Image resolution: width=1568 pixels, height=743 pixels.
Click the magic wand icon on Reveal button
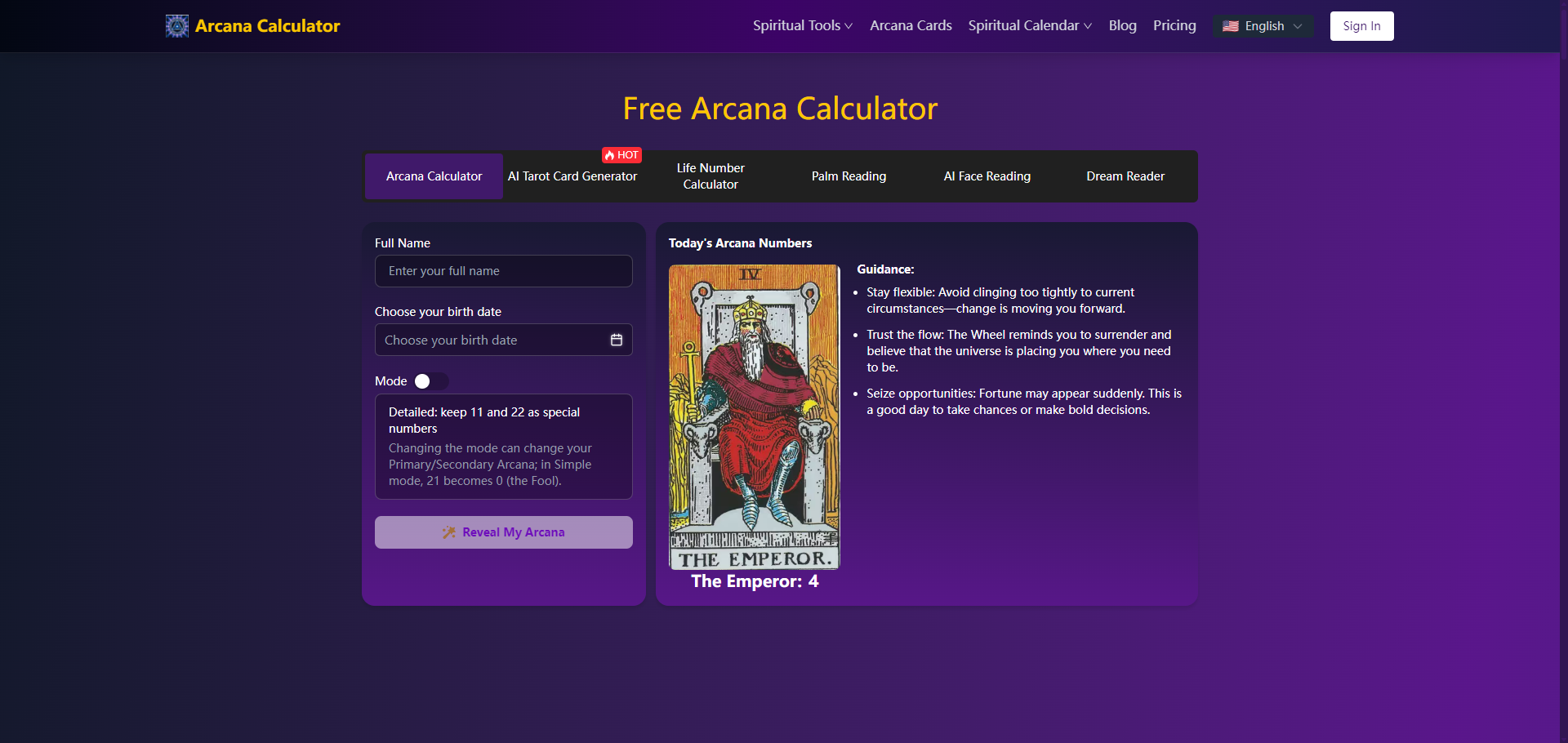click(449, 532)
